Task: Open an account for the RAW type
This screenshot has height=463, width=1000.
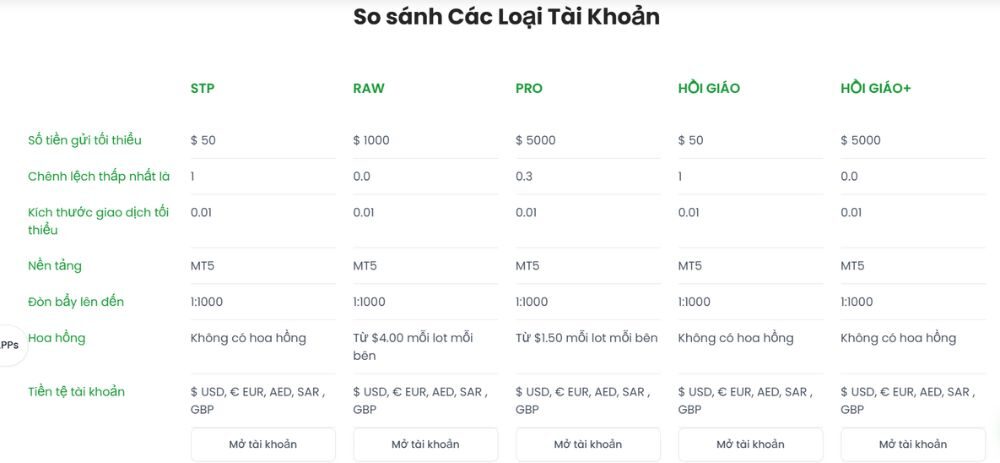Action: click(x=425, y=444)
